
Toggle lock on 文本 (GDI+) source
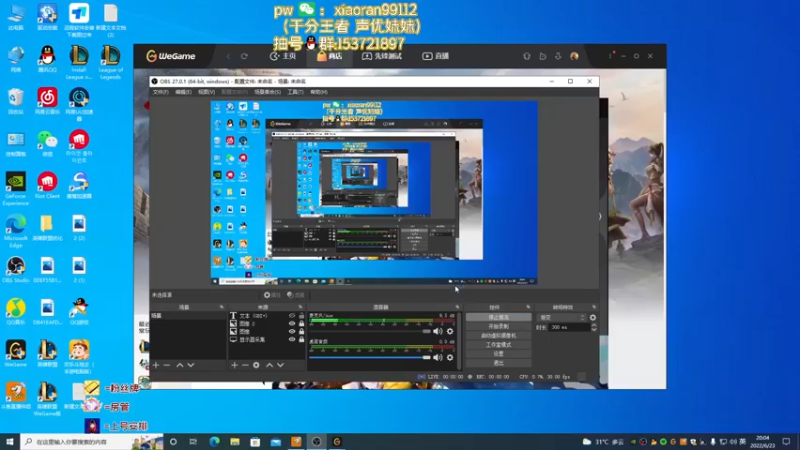click(301, 316)
